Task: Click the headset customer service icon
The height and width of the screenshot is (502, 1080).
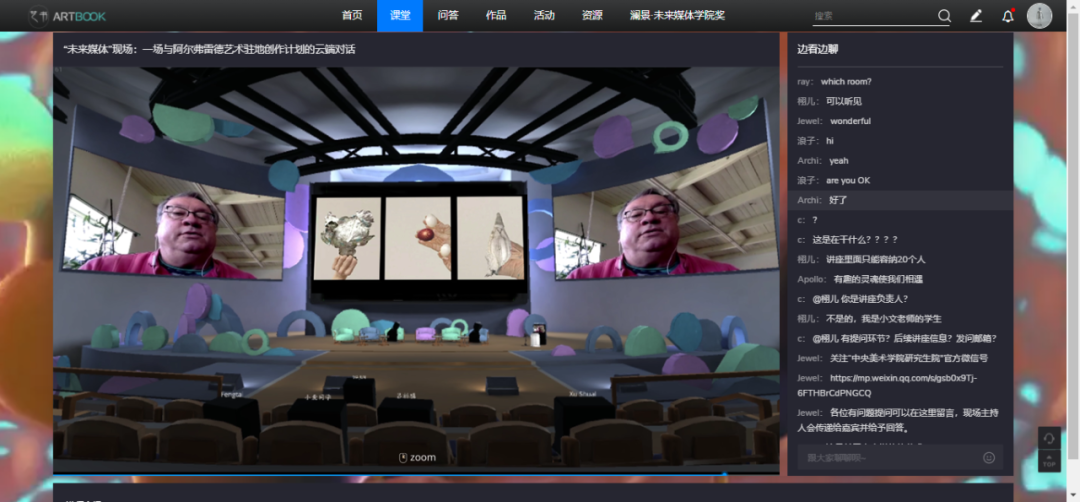Action: [1049, 439]
